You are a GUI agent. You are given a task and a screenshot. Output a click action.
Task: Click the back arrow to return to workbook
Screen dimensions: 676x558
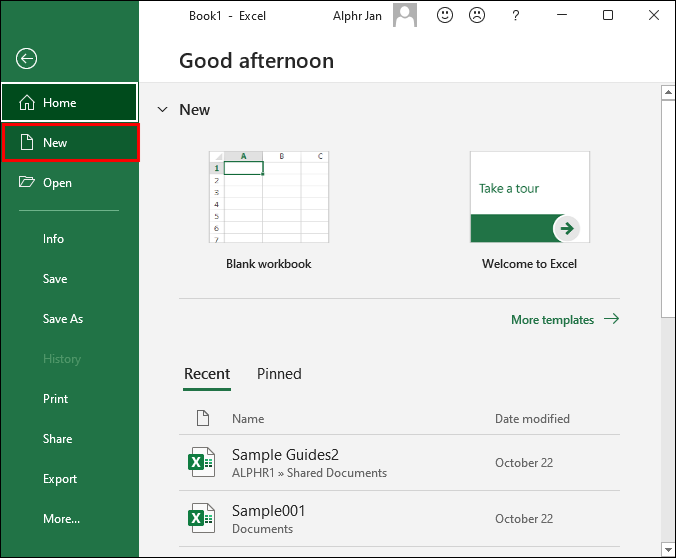[x=27, y=59]
